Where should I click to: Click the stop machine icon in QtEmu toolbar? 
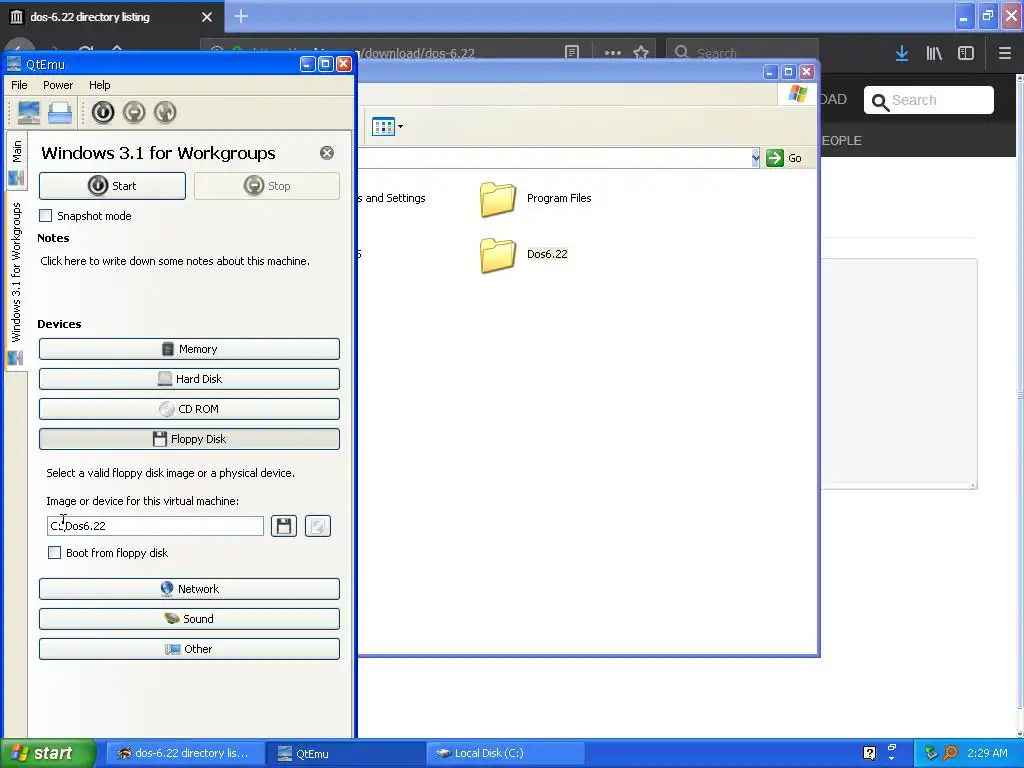[134, 112]
